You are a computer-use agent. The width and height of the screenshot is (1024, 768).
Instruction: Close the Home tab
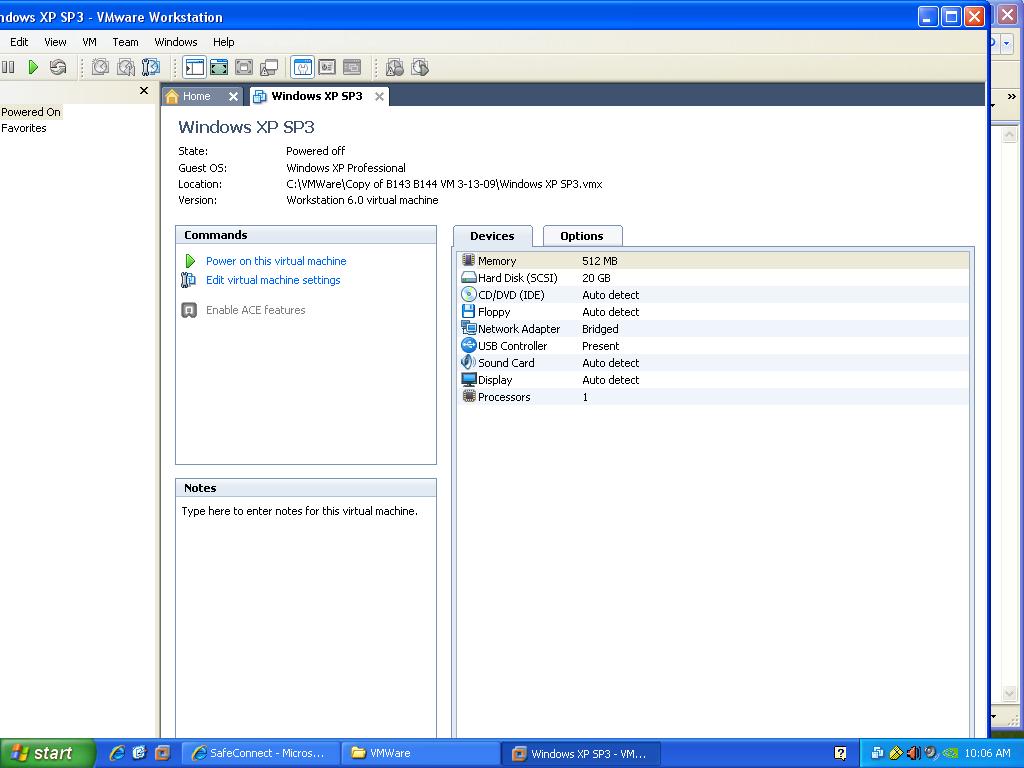coord(233,97)
